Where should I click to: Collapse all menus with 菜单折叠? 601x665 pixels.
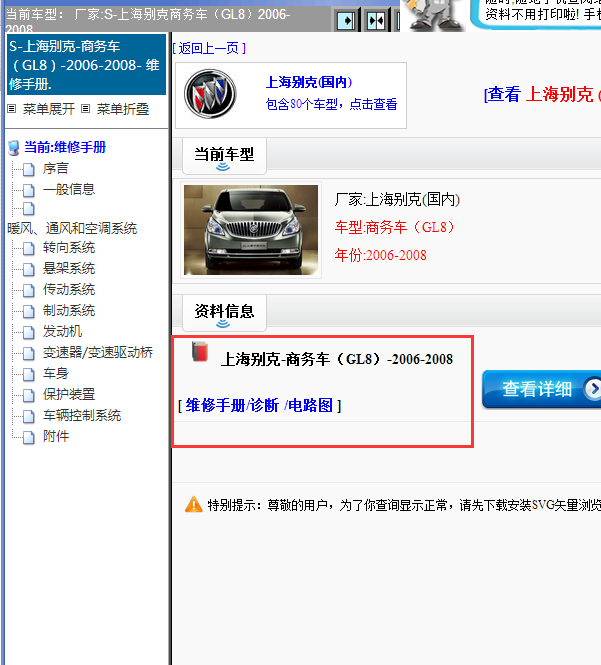[x=123, y=109]
